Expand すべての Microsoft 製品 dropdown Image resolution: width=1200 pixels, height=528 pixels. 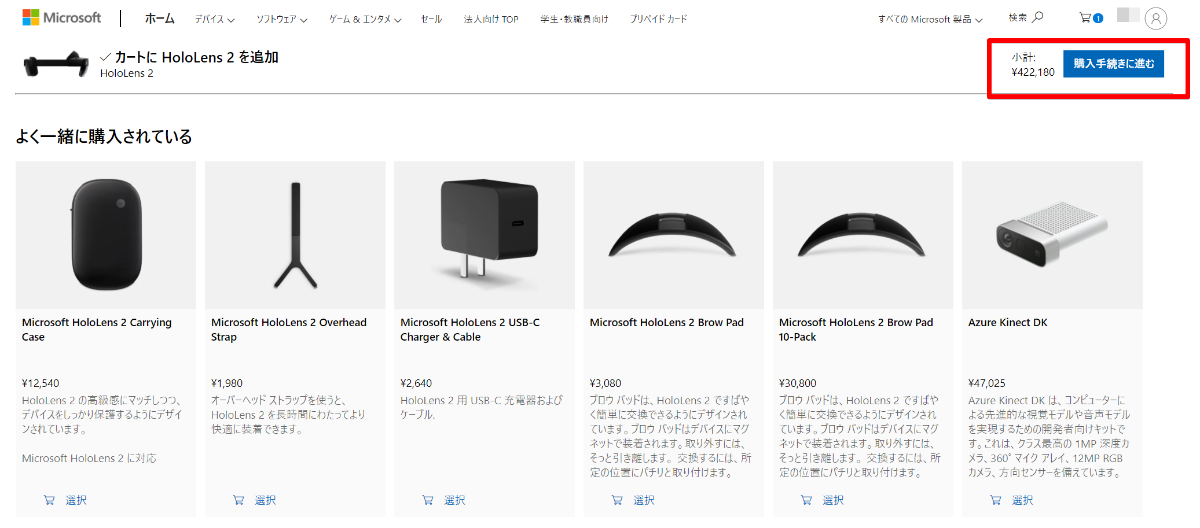click(x=930, y=19)
